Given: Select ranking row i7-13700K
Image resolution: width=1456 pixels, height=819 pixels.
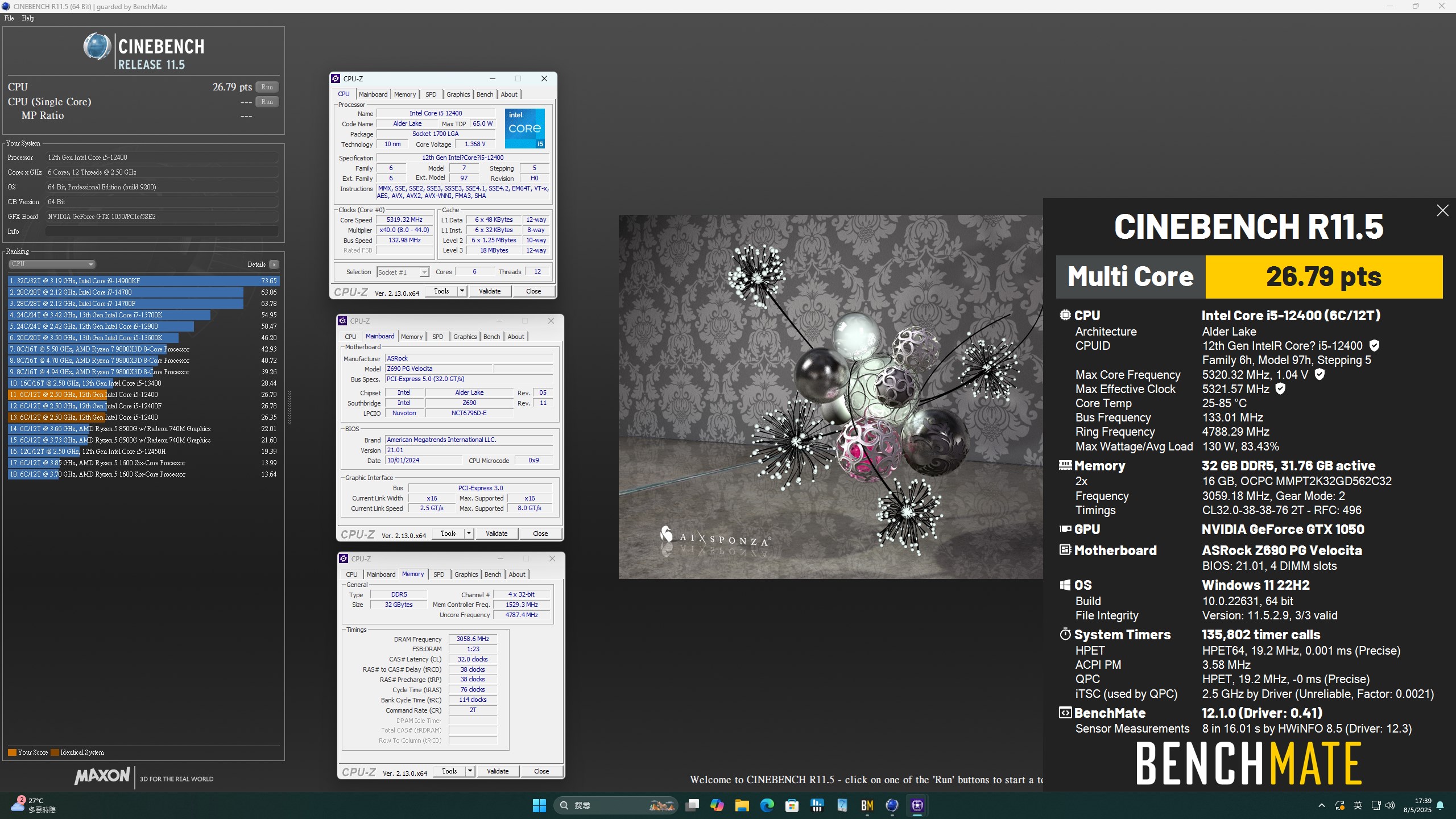Looking at the screenshot, I should pyautogui.click(x=143, y=315).
